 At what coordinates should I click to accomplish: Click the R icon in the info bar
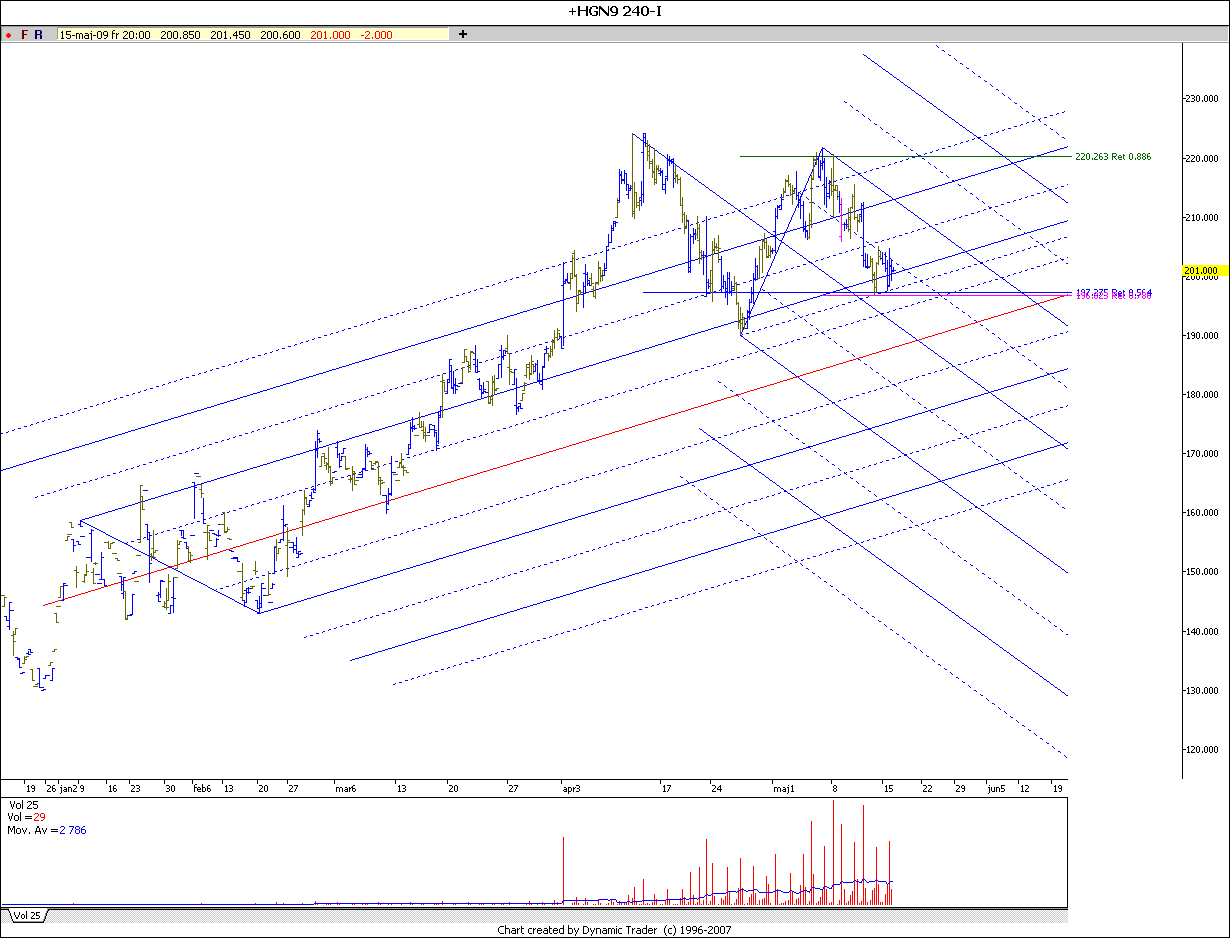(38, 35)
